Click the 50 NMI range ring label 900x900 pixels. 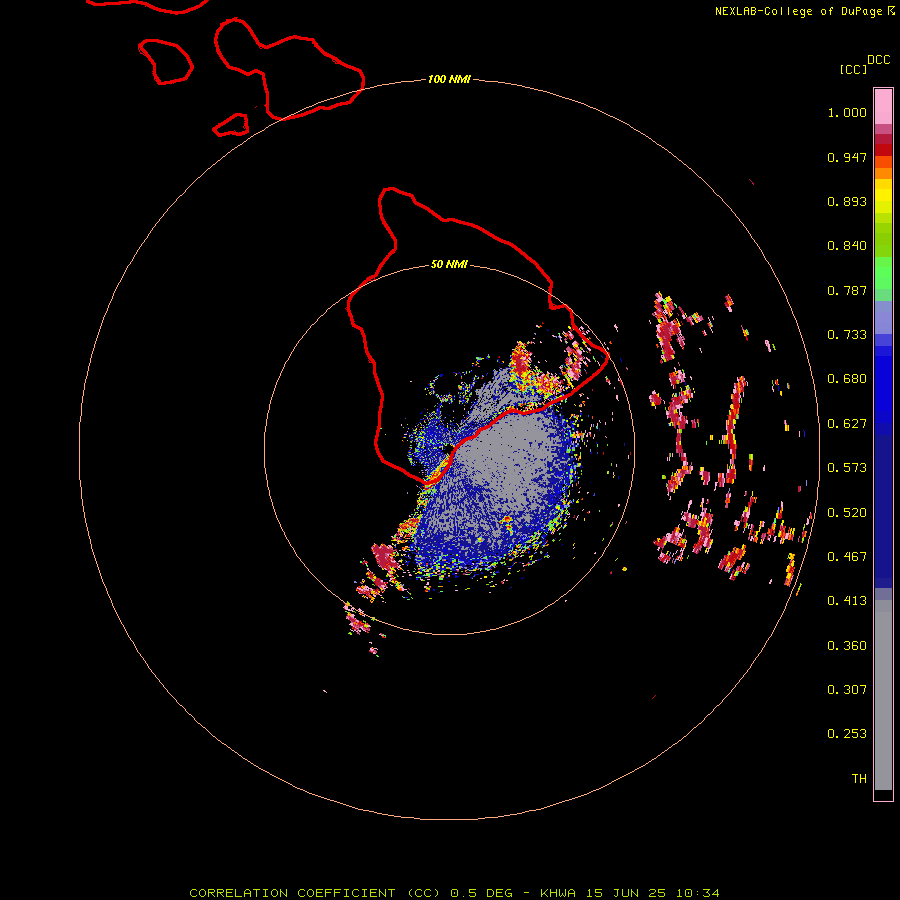(449, 264)
